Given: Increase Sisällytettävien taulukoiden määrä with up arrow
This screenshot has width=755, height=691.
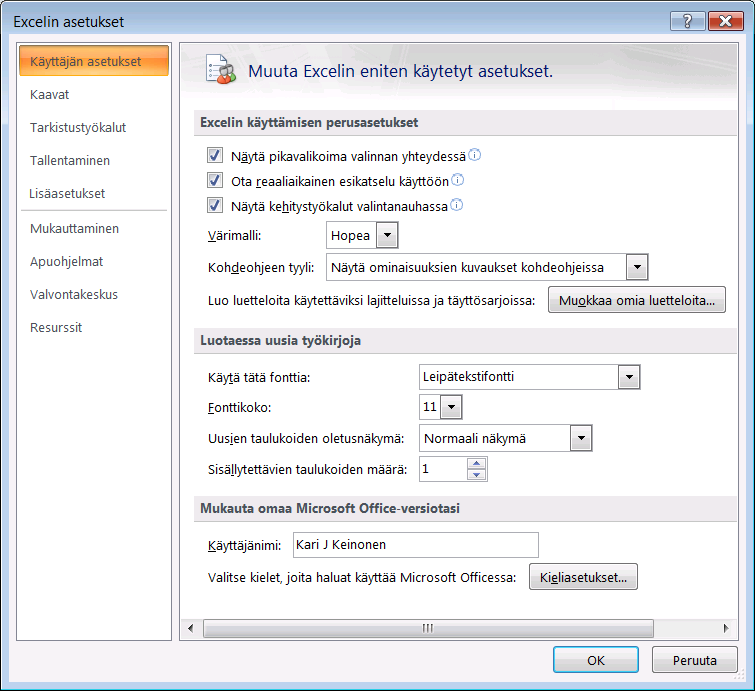Looking at the screenshot, I should pyautogui.click(x=477, y=463).
